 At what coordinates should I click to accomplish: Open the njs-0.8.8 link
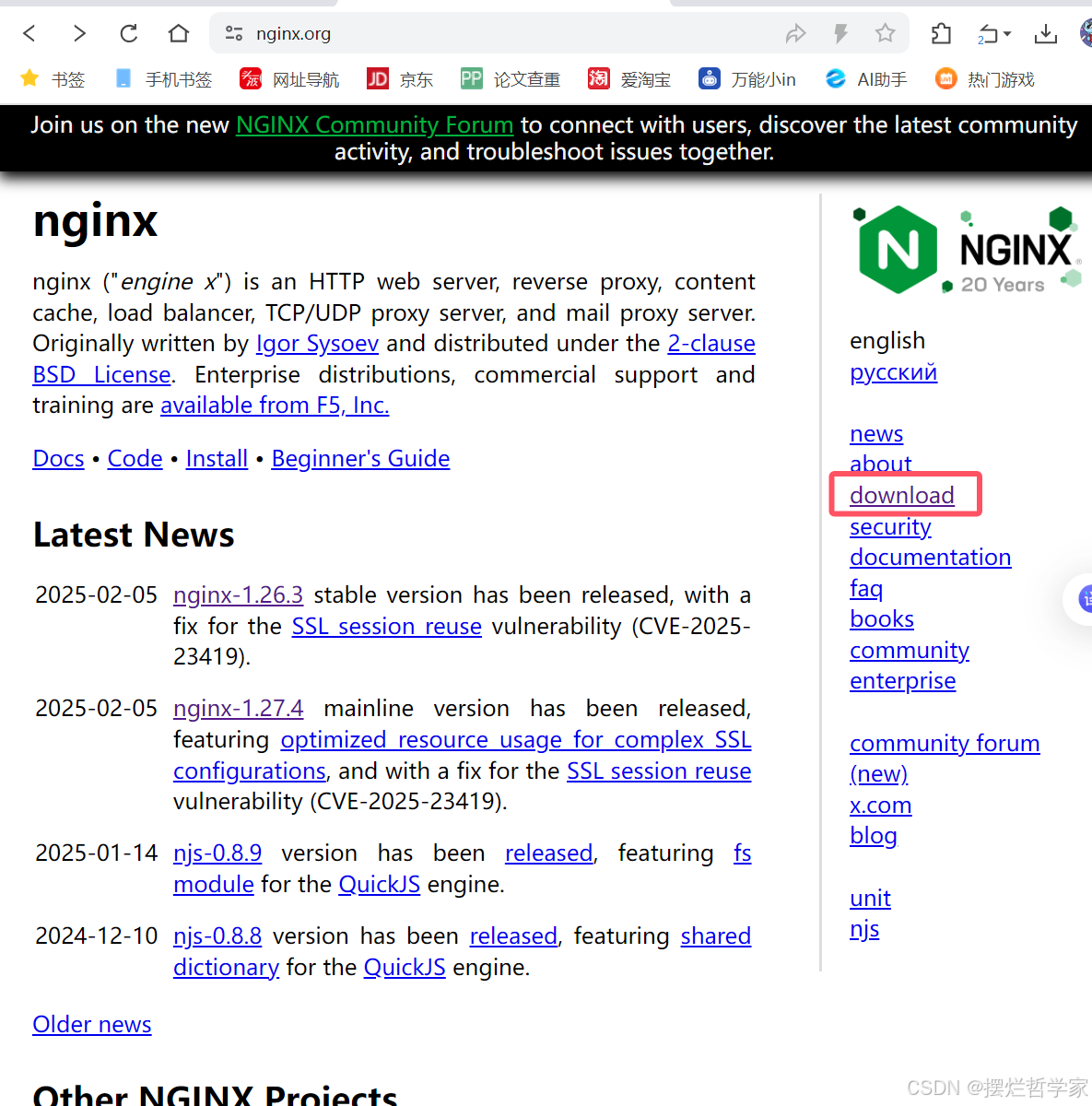217,936
